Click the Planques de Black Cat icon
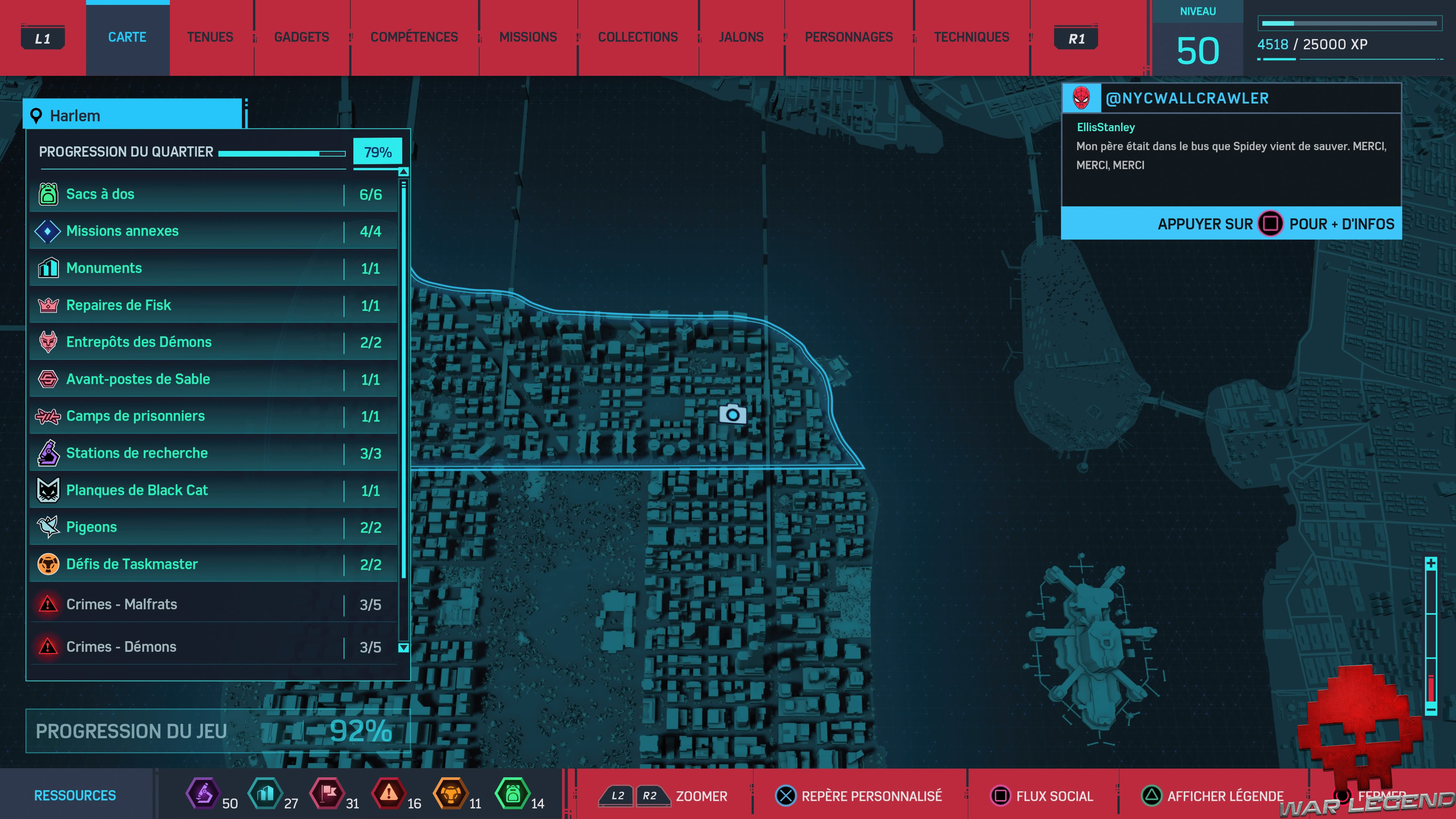The width and height of the screenshot is (1456, 819). tap(48, 490)
